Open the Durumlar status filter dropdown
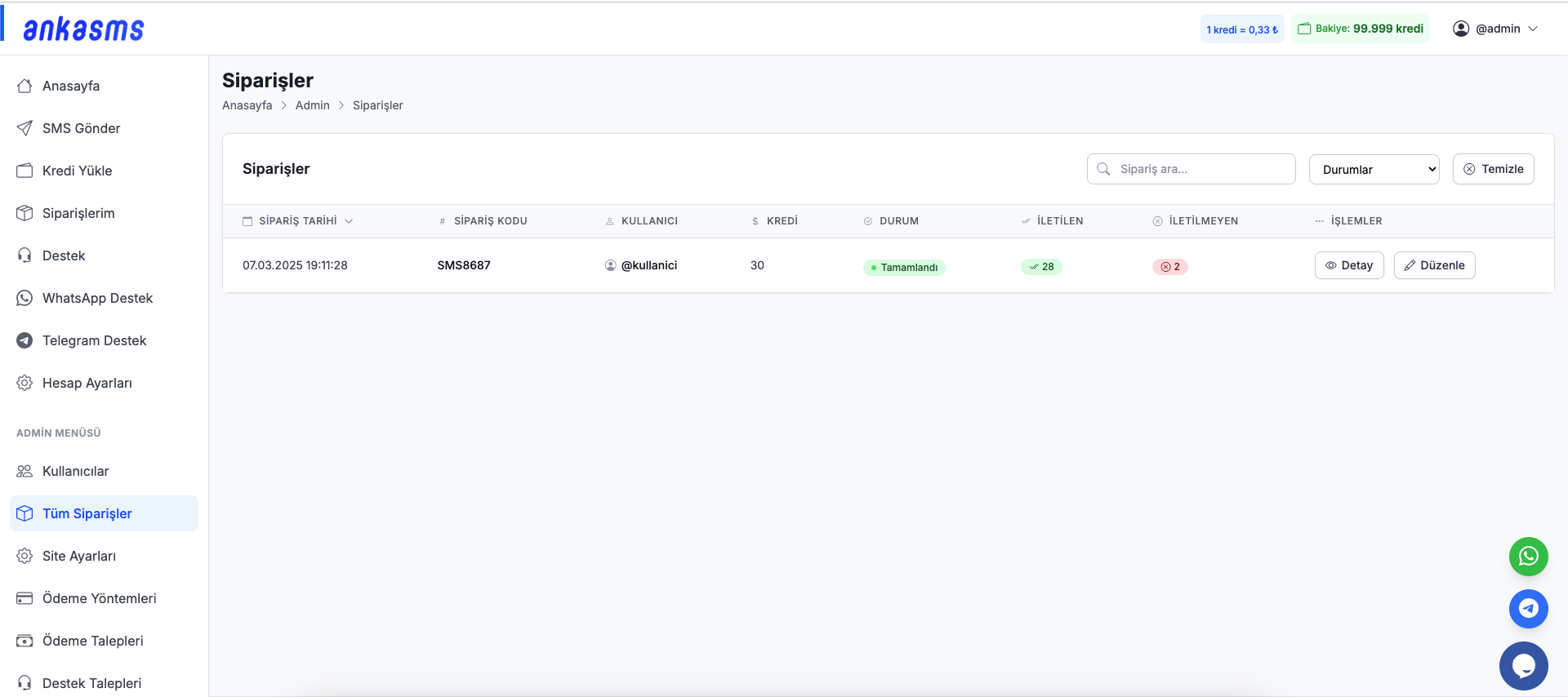Viewport: 1568px width, 697px height. 1374,170
